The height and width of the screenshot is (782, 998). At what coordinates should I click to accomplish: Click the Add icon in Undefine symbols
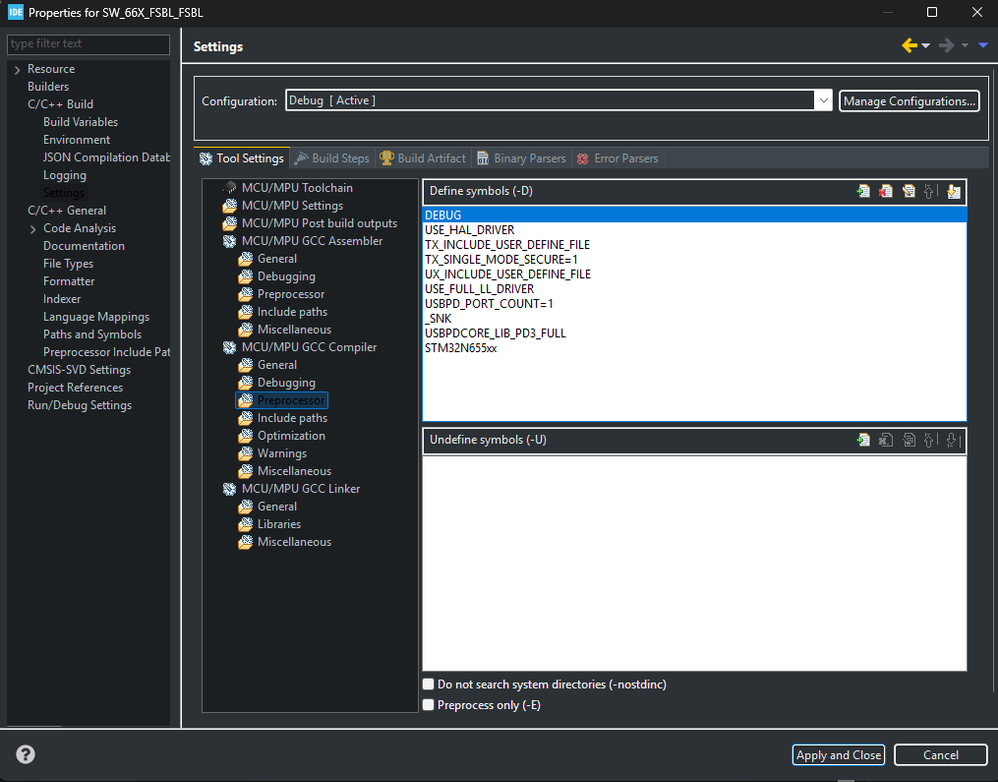863,440
